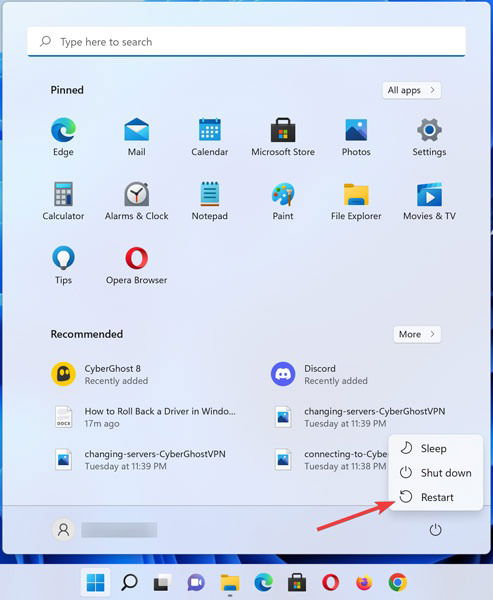Image resolution: width=493 pixels, height=600 pixels.
Task: Click the Type here to search field
Action: 246,41
